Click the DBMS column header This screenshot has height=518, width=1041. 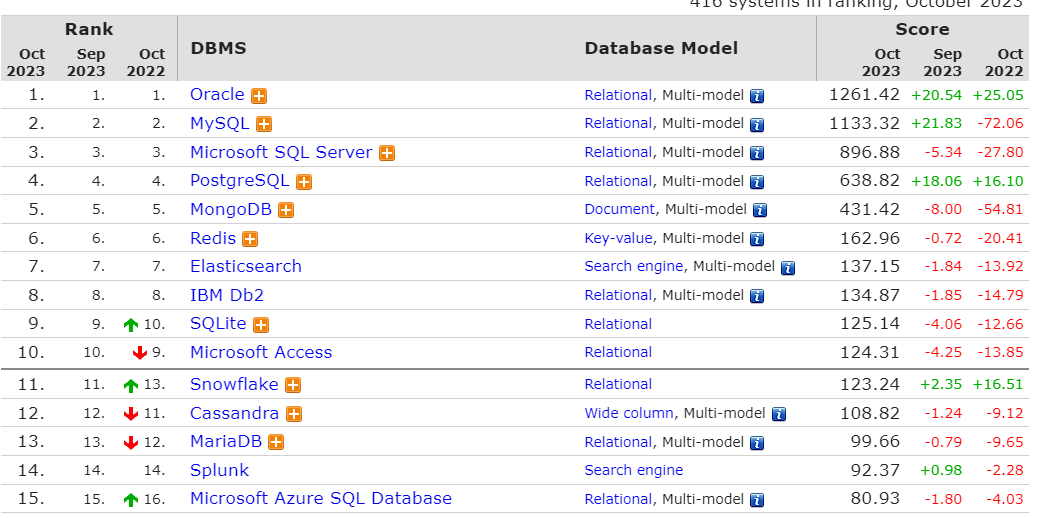pyautogui.click(x=218, y=48)
